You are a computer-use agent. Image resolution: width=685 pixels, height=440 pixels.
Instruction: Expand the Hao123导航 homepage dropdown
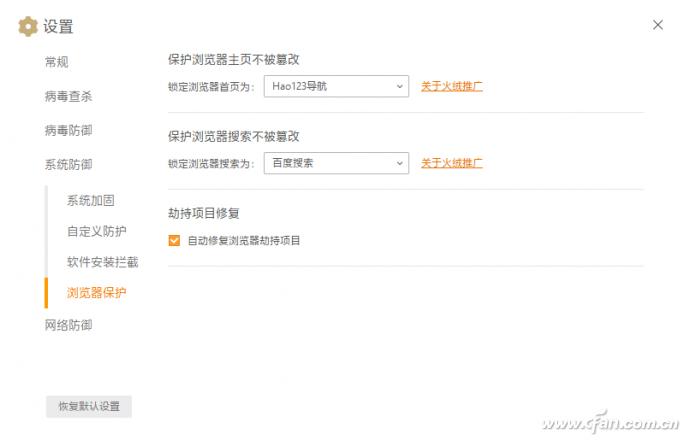336,87
